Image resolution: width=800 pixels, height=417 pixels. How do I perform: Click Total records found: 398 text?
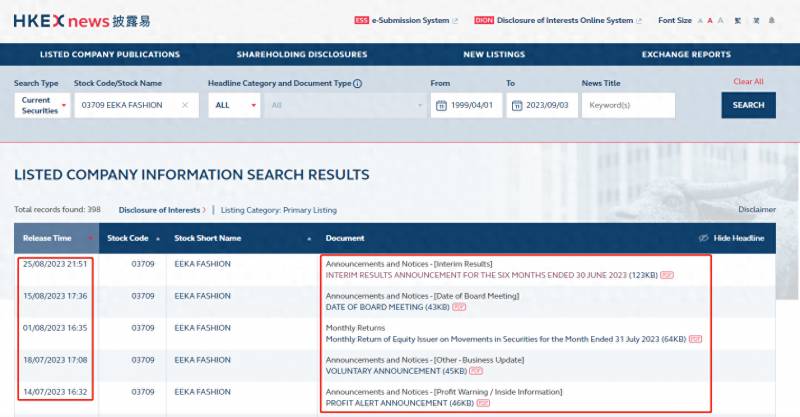click(57, 209)
